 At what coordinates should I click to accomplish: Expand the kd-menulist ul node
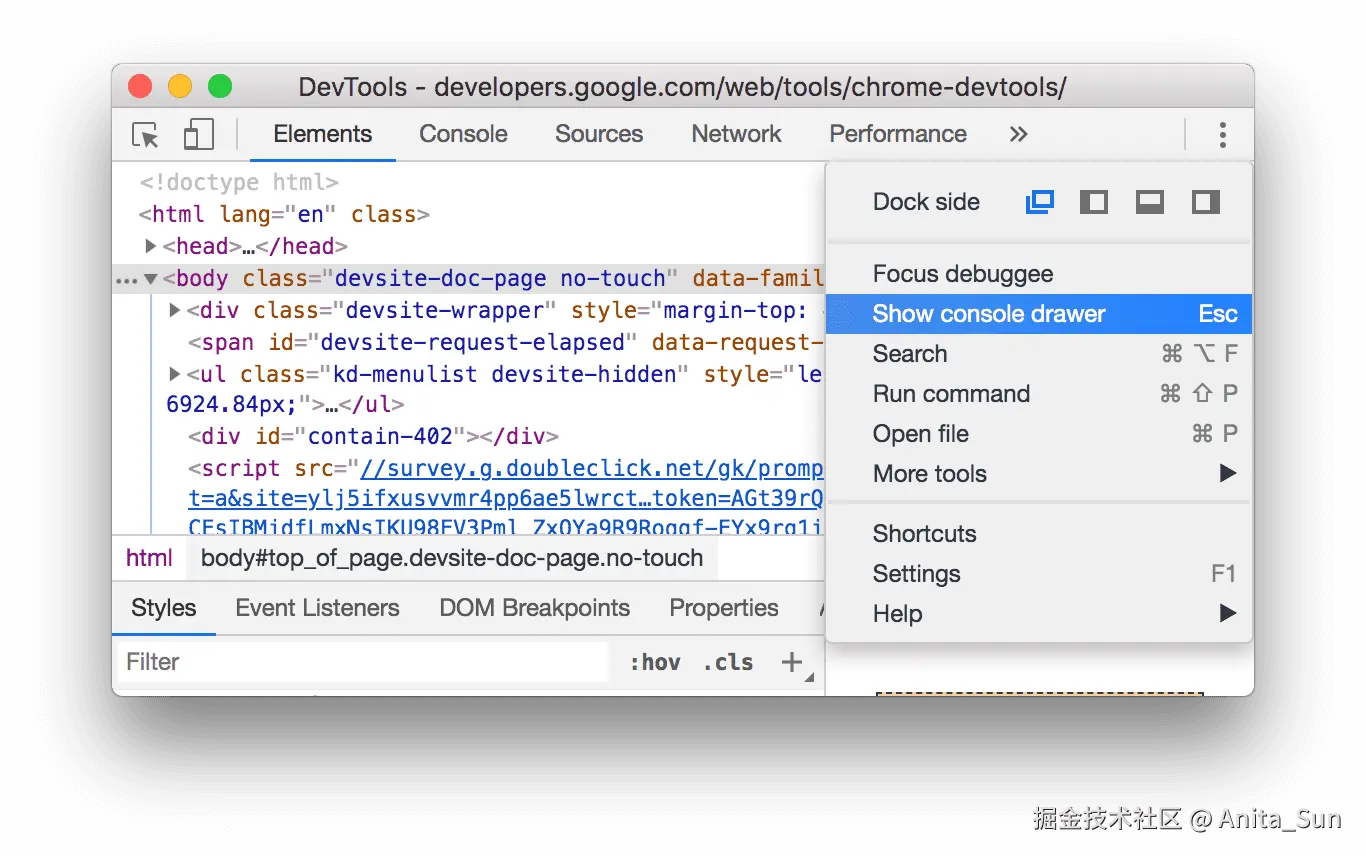click(175, 374)
